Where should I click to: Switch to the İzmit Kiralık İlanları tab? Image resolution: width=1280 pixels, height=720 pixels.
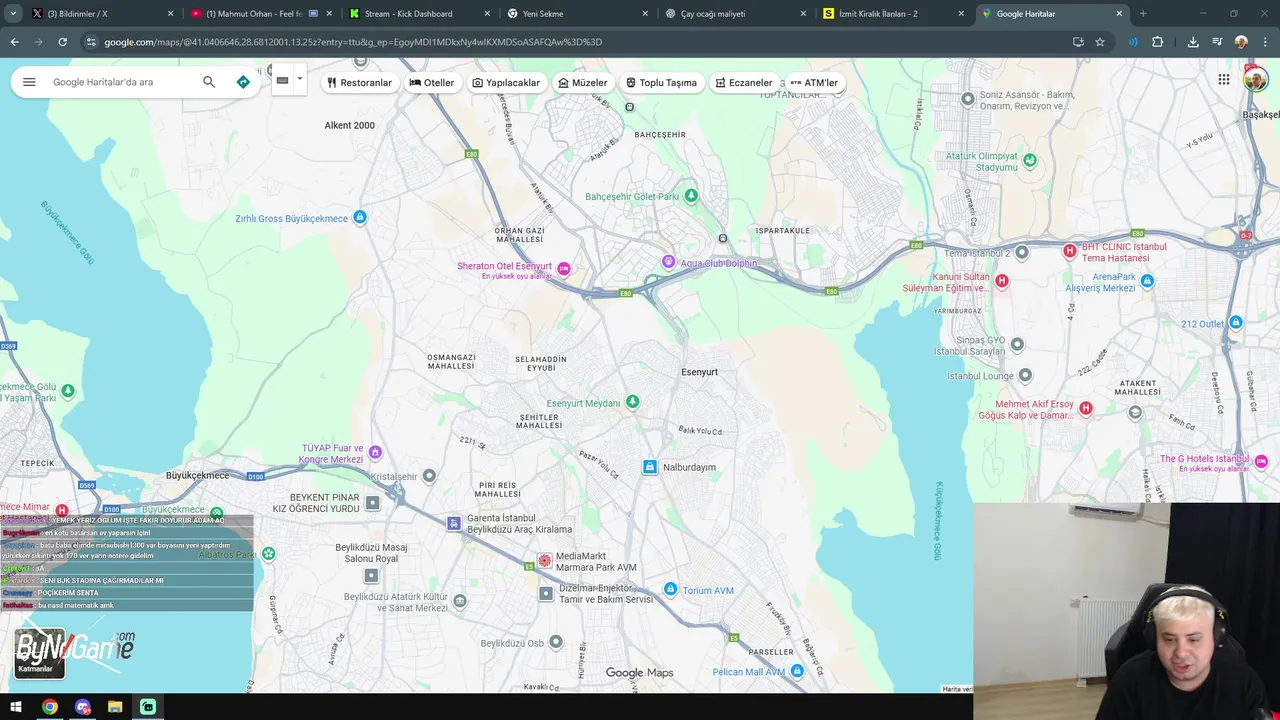(x=894, y=14)
